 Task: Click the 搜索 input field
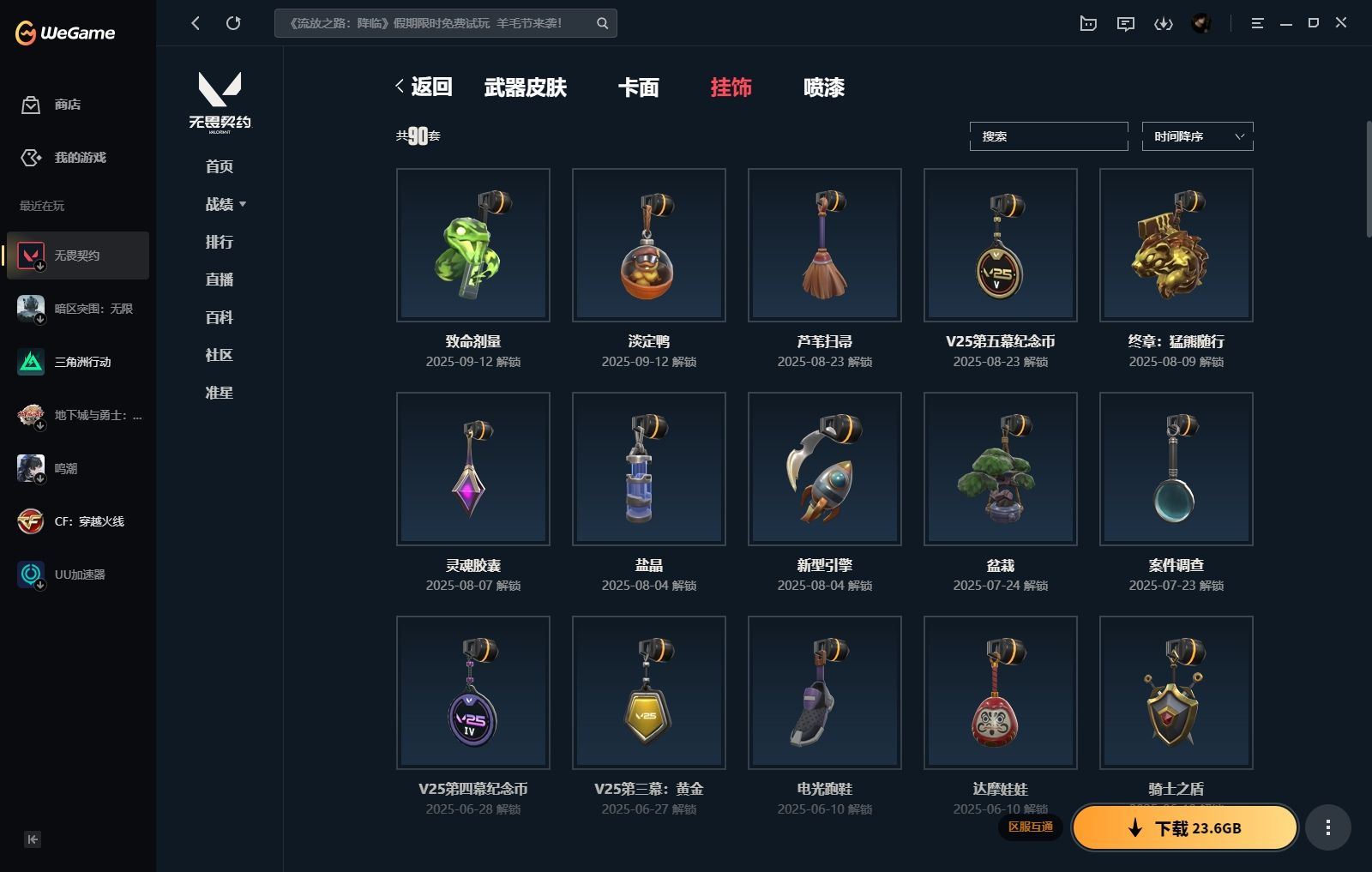[x=1049, y=136]
